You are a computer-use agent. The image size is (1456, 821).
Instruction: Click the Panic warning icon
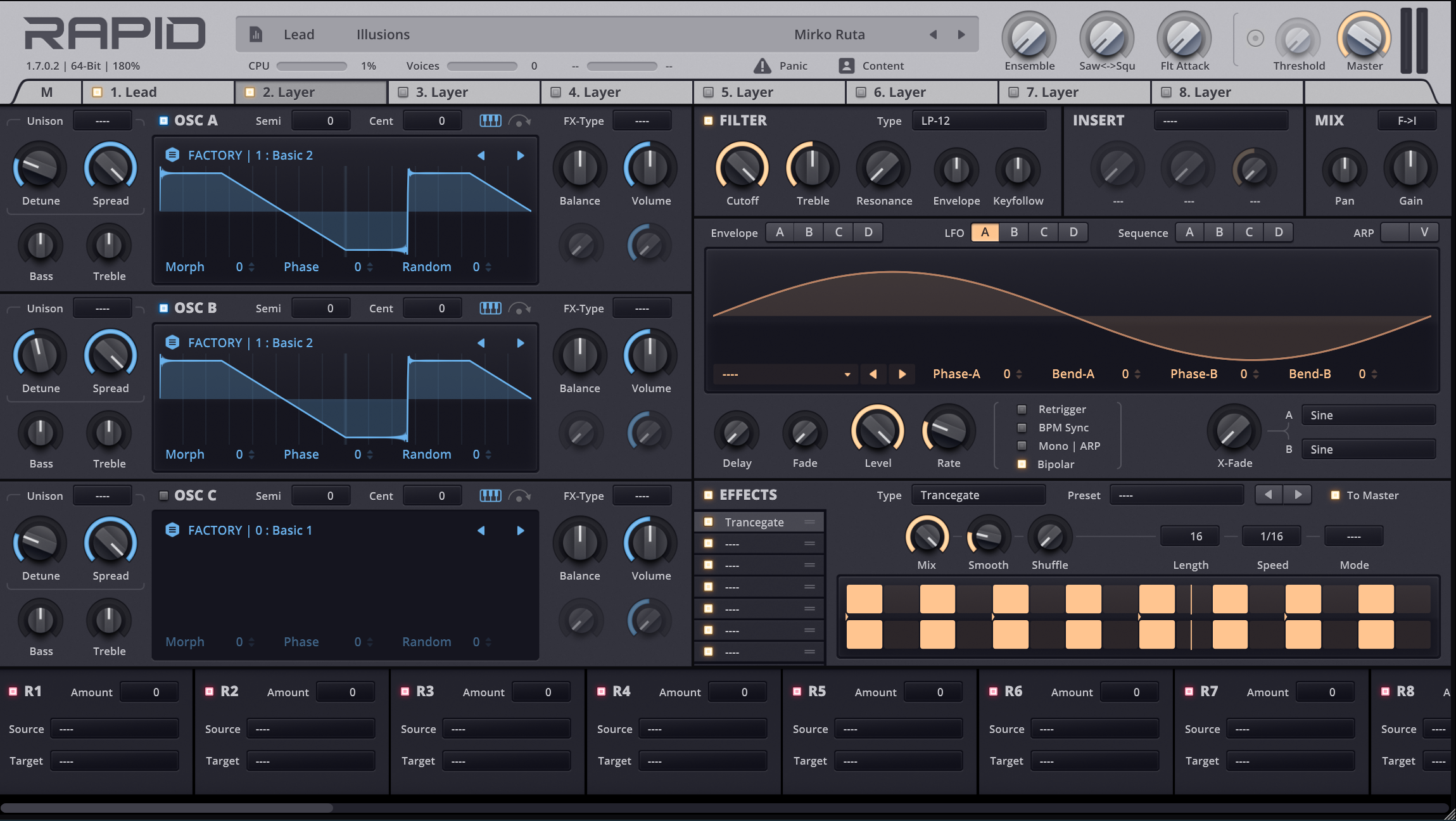[763, 65]
